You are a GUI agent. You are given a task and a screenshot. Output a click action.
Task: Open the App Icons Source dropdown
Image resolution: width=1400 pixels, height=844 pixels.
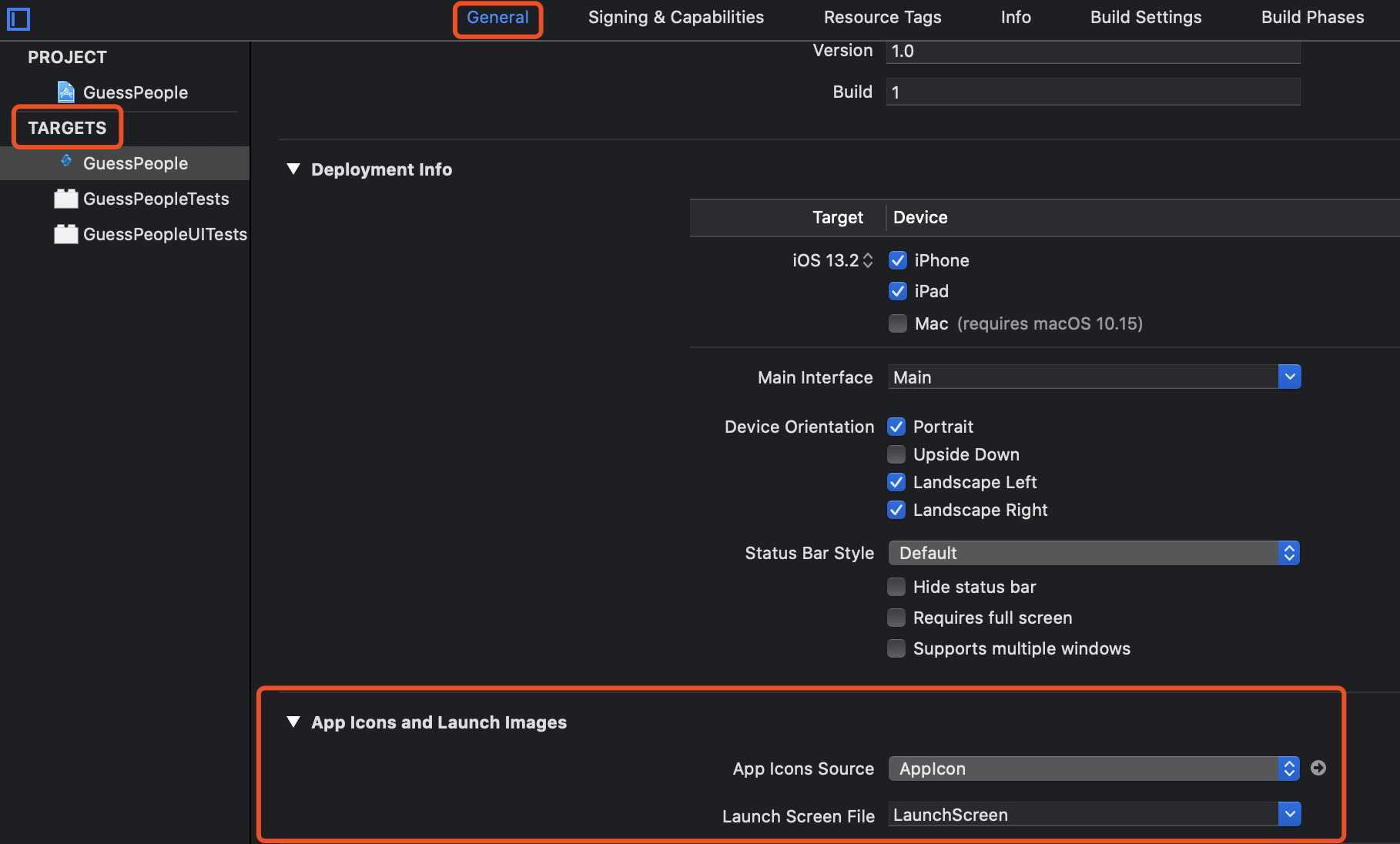(1094, 769)
